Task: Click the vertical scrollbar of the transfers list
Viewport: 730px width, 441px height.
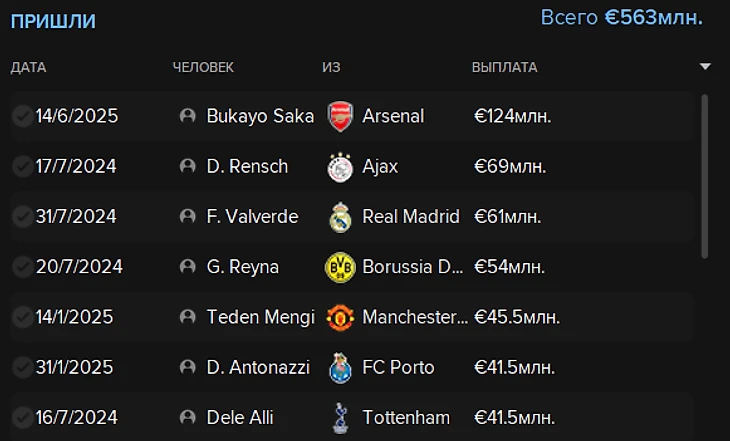Action: point(706,175)
